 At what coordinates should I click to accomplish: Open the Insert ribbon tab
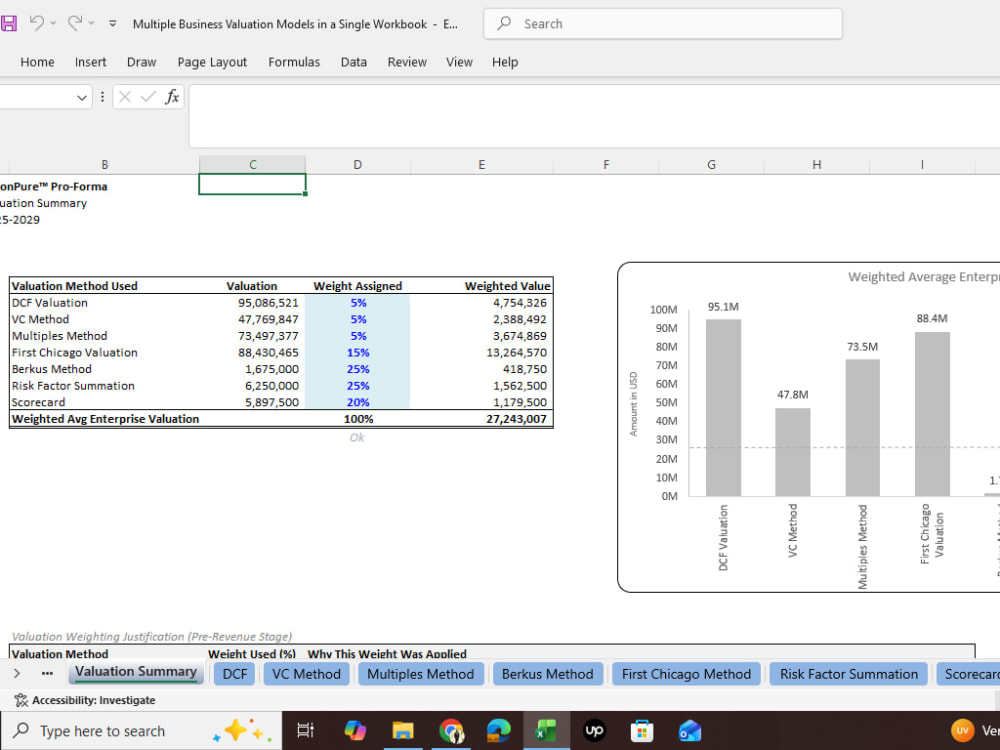pyautogui.click(x=91, y=62)
